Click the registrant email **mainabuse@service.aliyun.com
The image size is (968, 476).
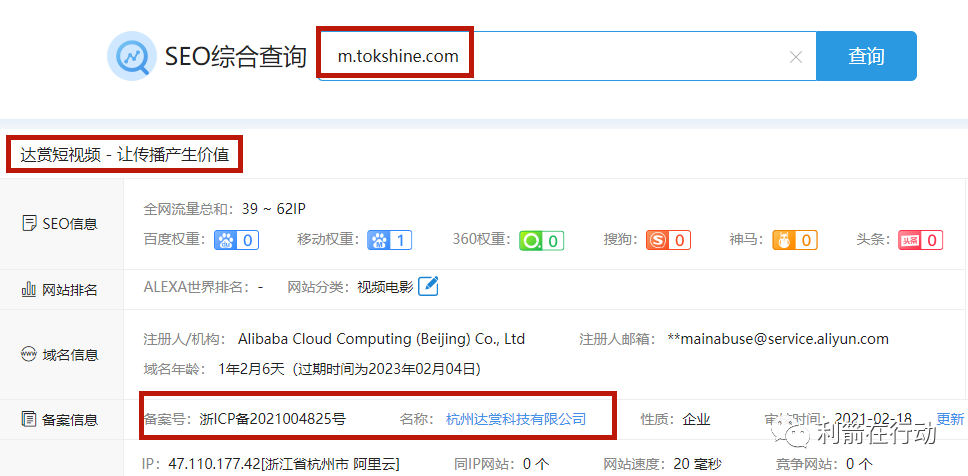pos(778,339)
